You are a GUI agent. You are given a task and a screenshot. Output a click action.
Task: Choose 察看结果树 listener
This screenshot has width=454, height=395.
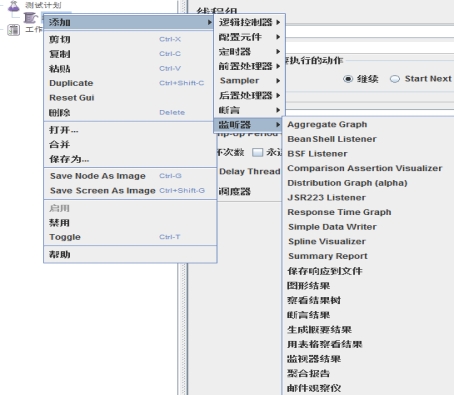314,300
